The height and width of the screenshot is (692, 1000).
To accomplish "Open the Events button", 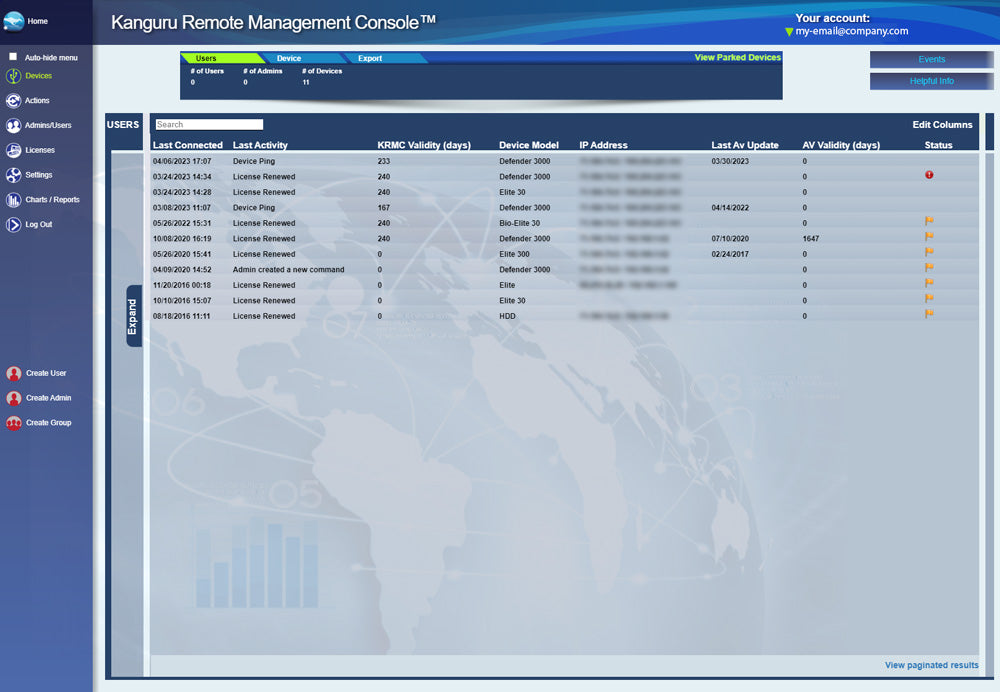I will point(931,59).
